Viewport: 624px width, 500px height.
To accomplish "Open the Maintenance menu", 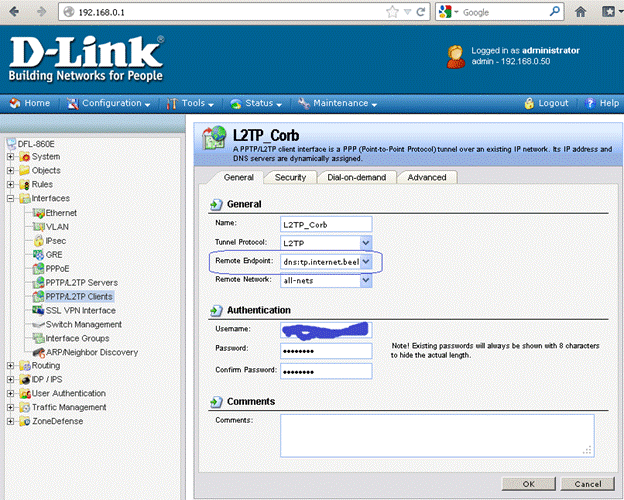I will coord(337,104).
